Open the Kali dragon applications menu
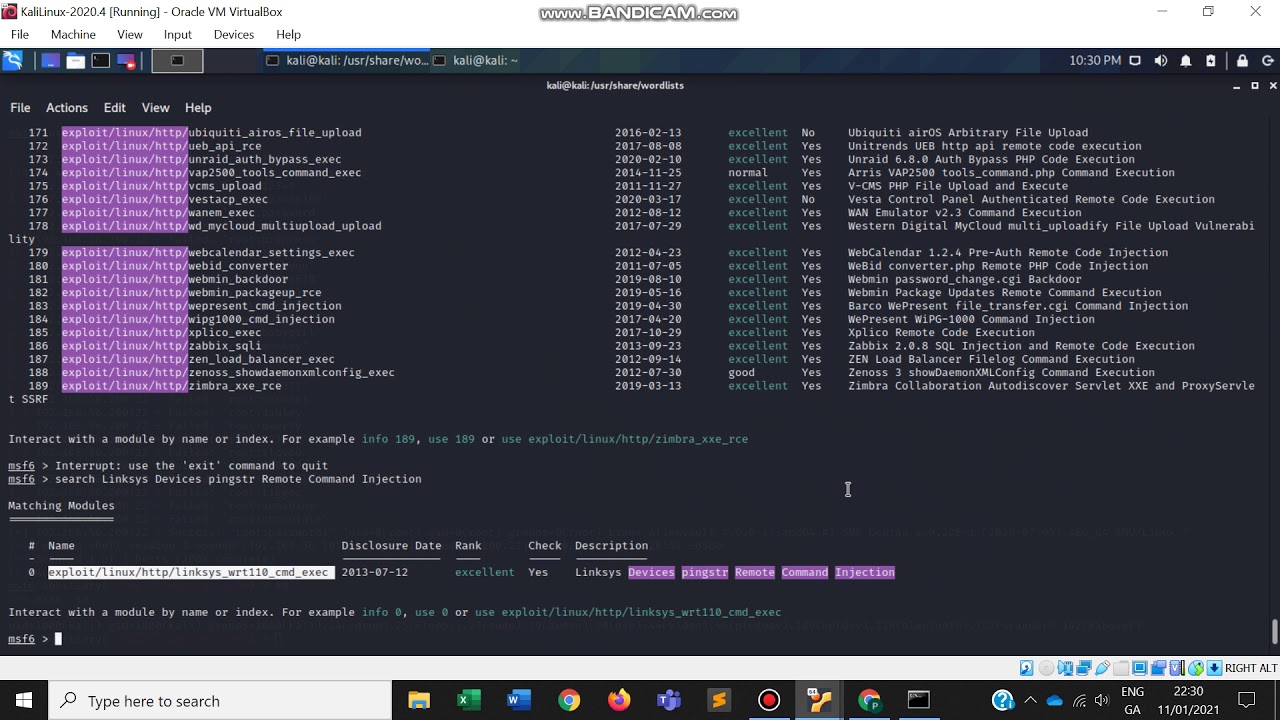The width and height of the screenshot is (1280, 720). (x=13, y=61)
